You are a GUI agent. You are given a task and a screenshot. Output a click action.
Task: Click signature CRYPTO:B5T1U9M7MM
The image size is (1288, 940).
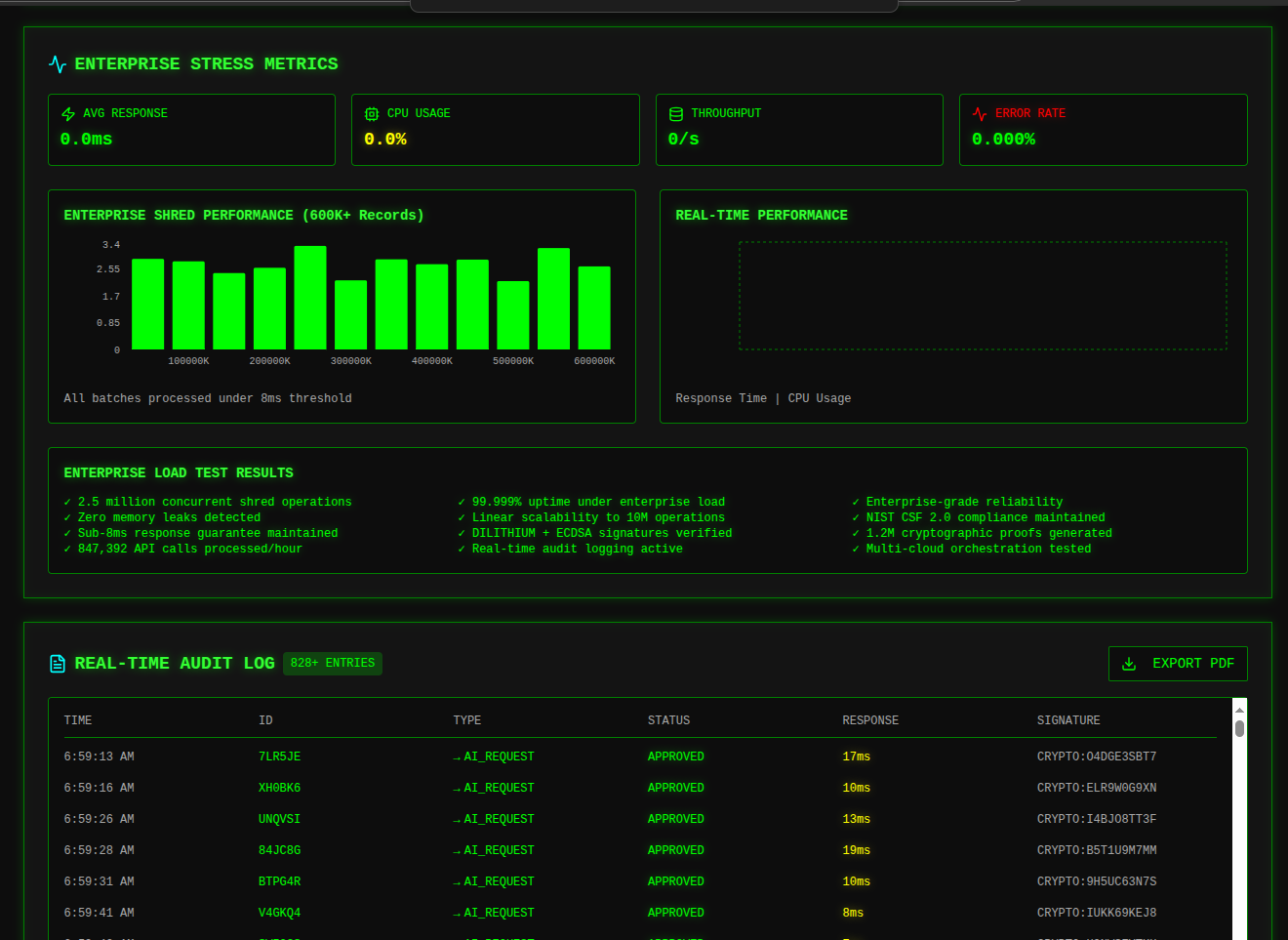pos(1097,850)
